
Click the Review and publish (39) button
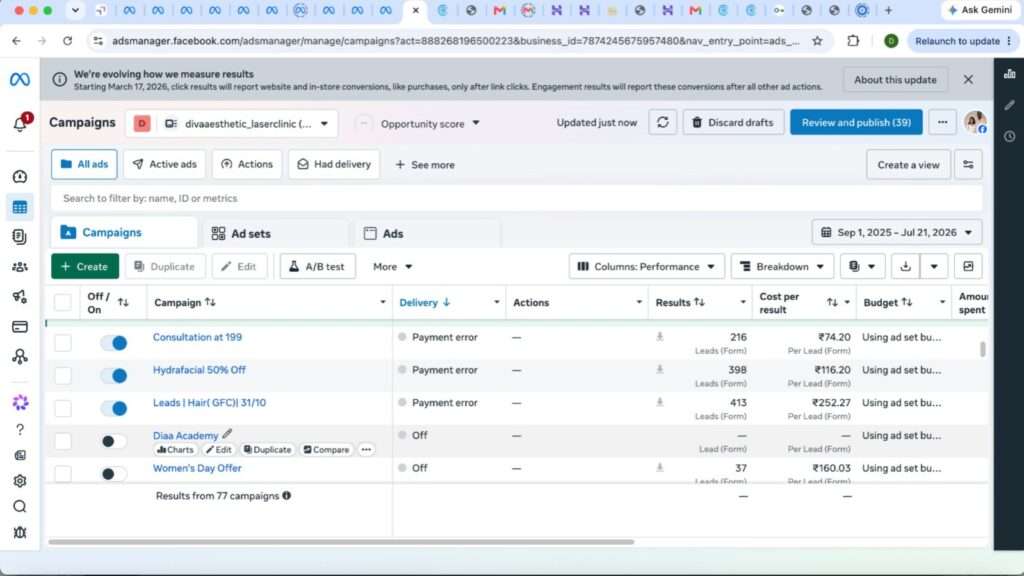pyautogui.click(x=856, y=123)
